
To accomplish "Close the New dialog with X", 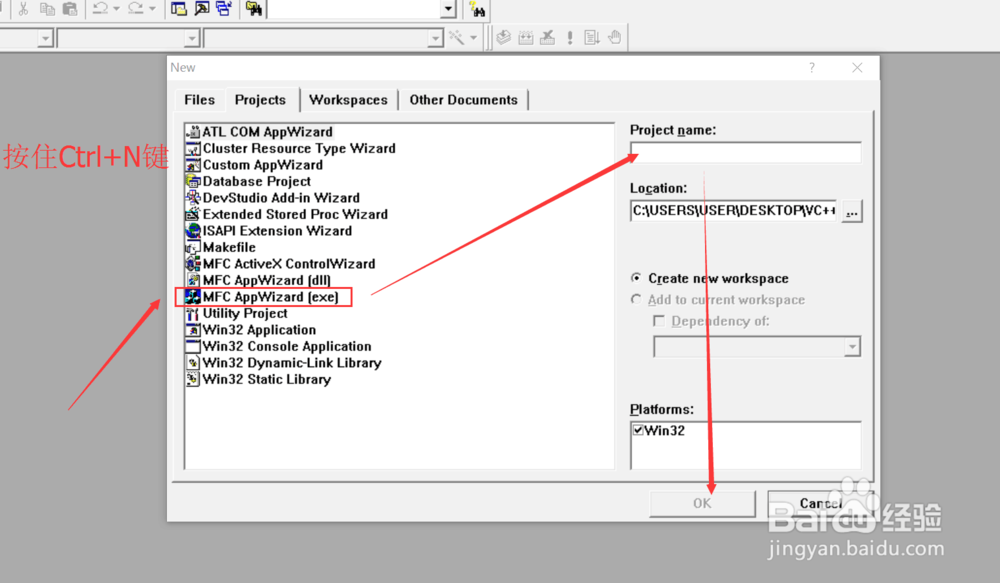I will coord(857,68).
